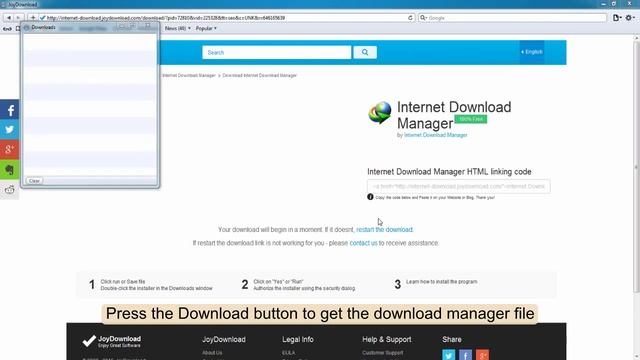Screen dimensions: 640x360
Task: Go forward with the browser forward arrow
Action: click(18, 18)
